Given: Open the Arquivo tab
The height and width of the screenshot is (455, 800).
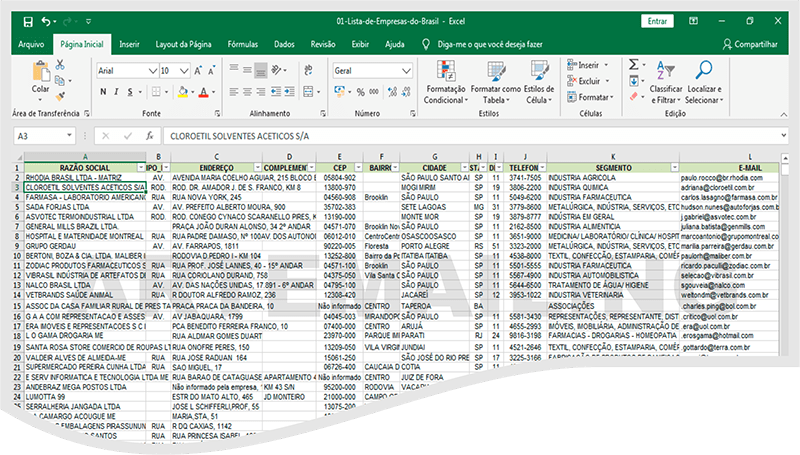Looking at the screenshot, I should 31,44.
